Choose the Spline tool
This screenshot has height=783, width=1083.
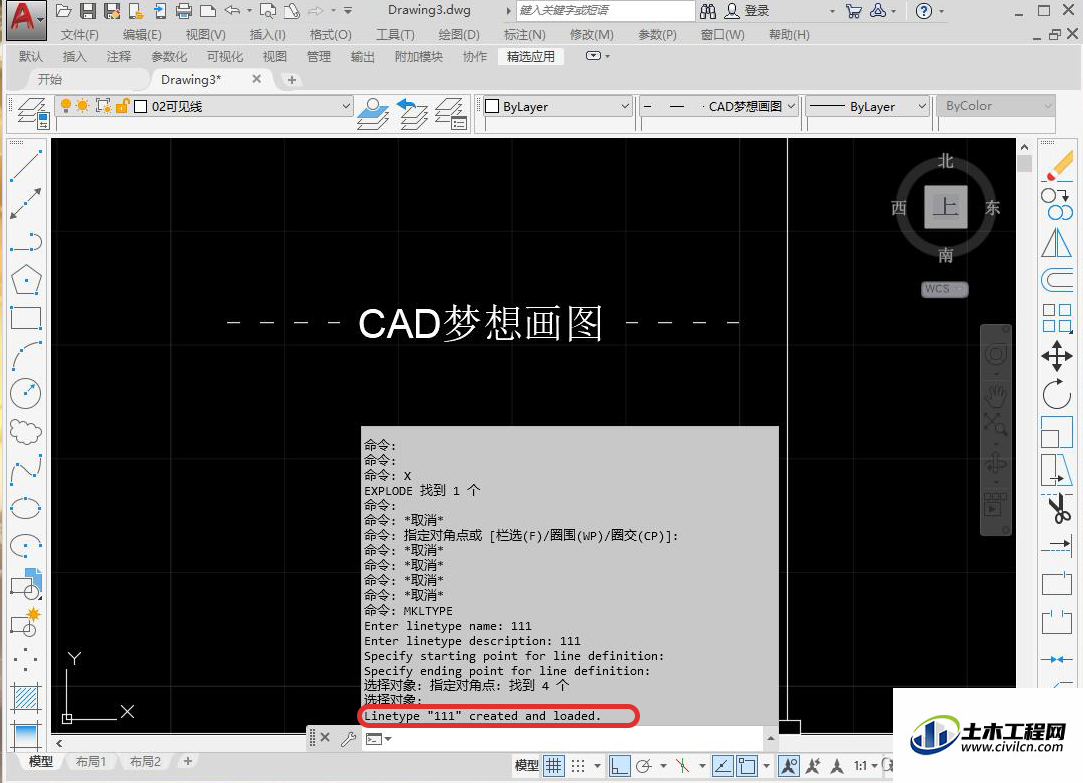coord(26,470)
